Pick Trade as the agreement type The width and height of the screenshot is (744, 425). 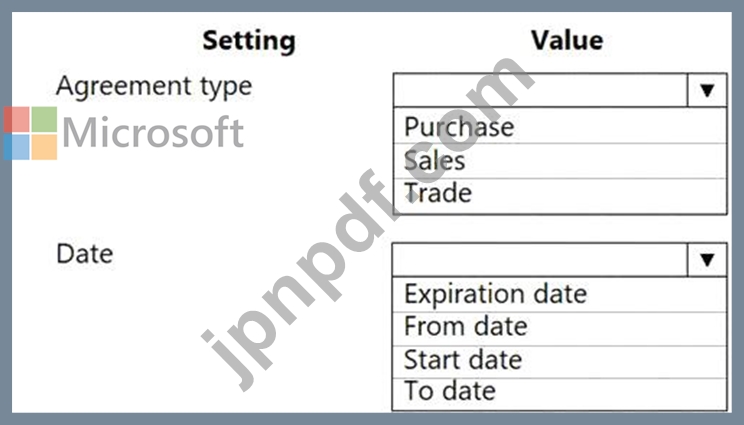pos(437,192)
